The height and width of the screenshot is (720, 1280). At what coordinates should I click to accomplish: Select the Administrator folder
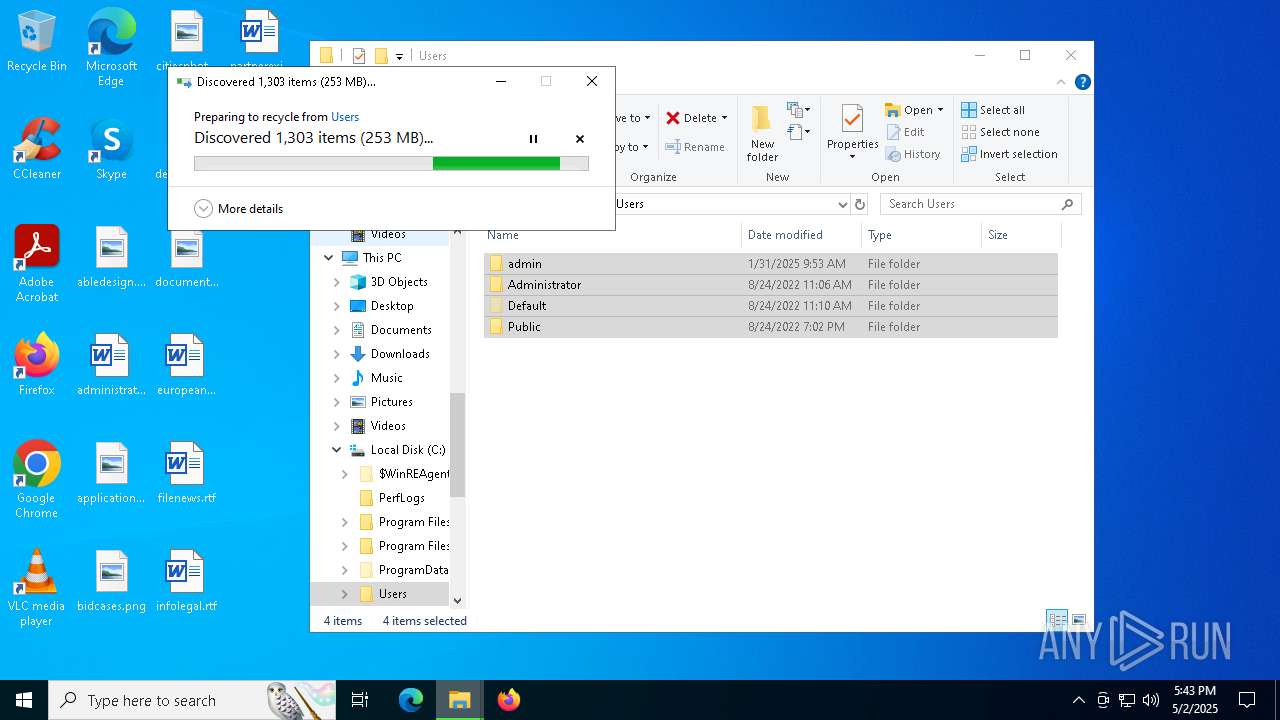tap(770, 285)
